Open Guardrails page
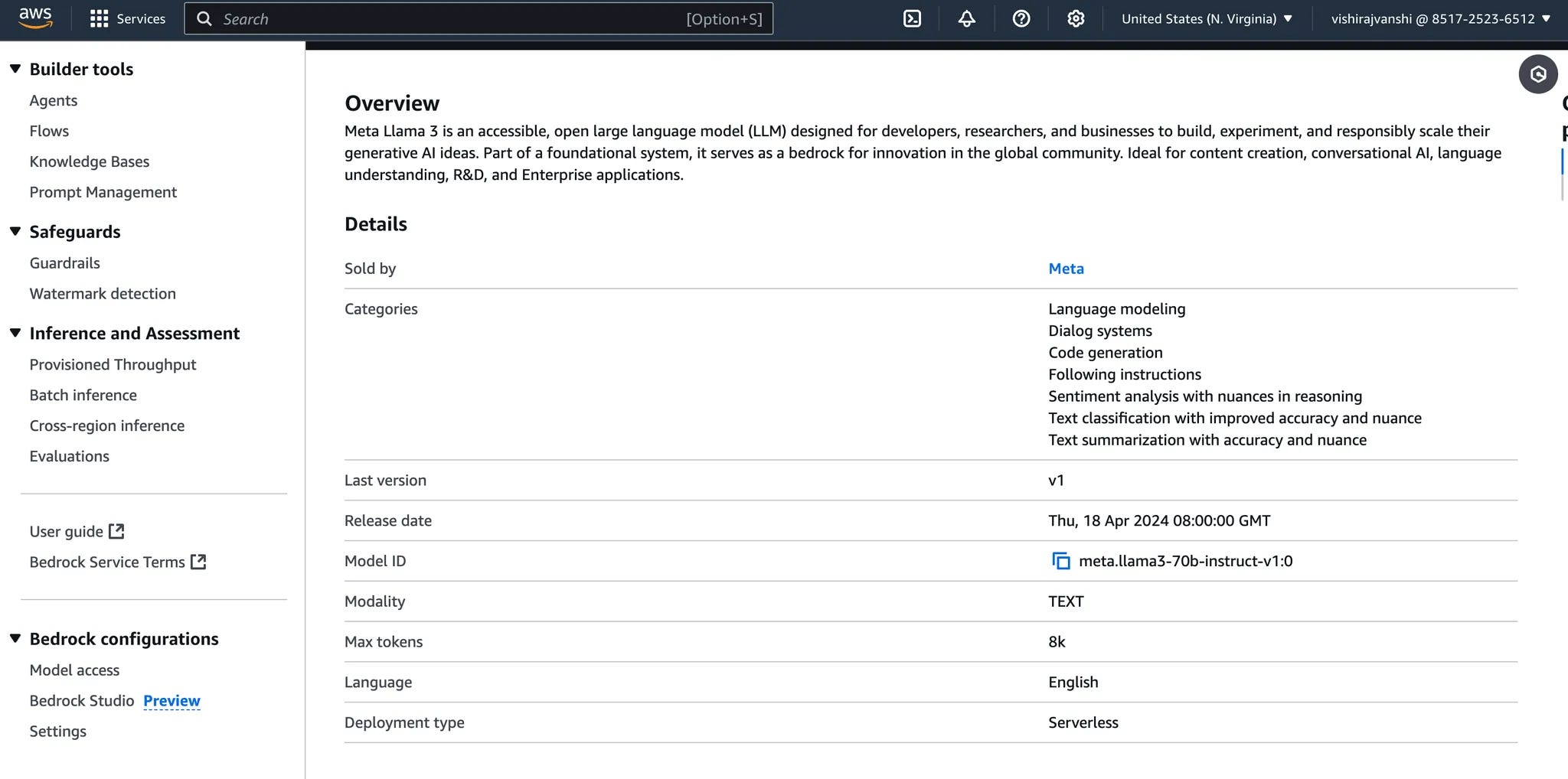Screen dimensions: 1568x779 65,263
